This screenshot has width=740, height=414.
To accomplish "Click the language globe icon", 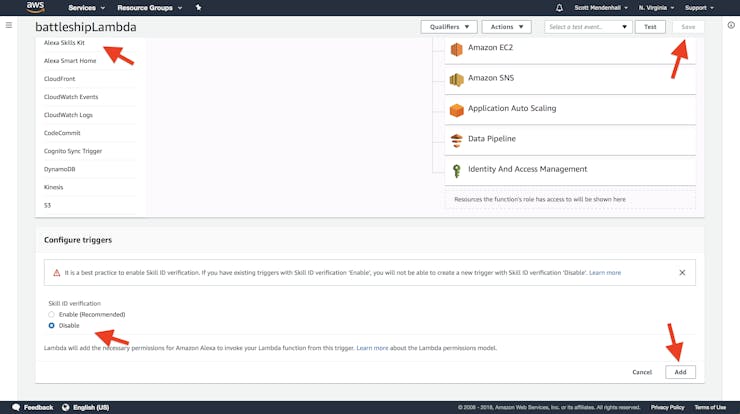I will (x=66, y=407).
